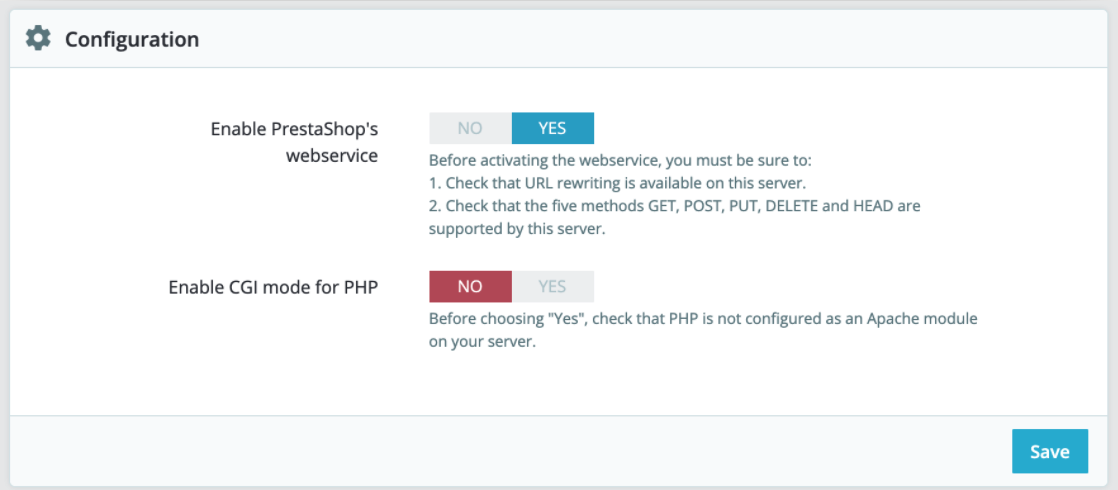Click the "supported by this server." hint line

coord(516,228)
